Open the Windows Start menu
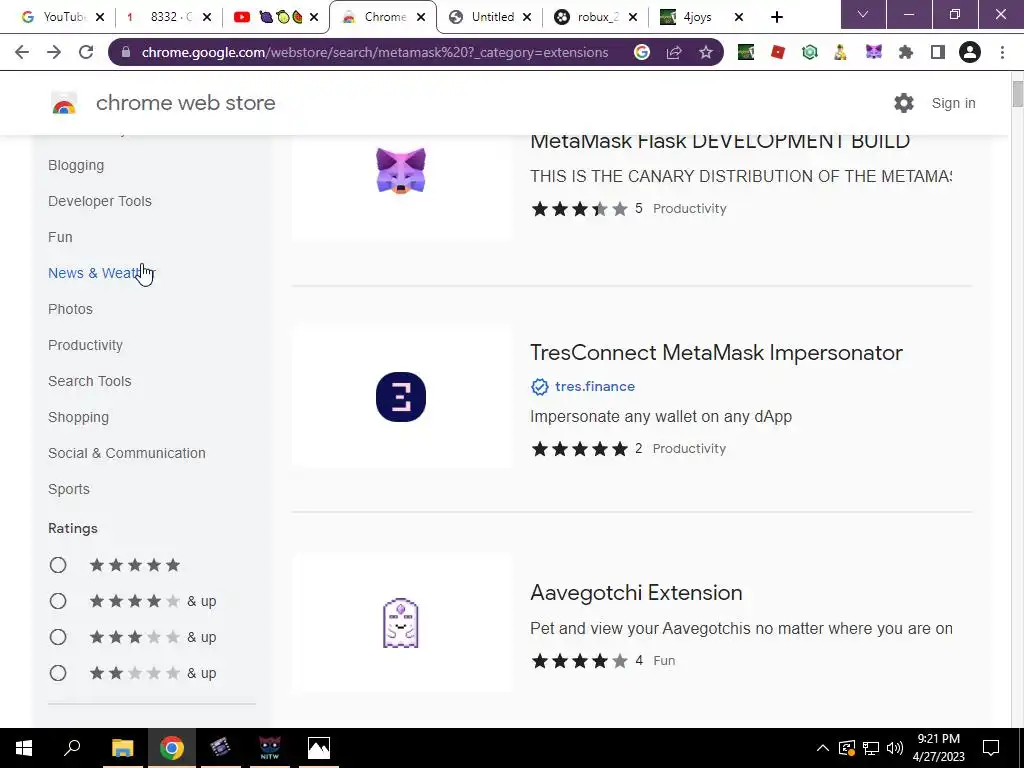The width and height of the screenshot is (1024, 768). pyautogui.click(x=24, y=748)
